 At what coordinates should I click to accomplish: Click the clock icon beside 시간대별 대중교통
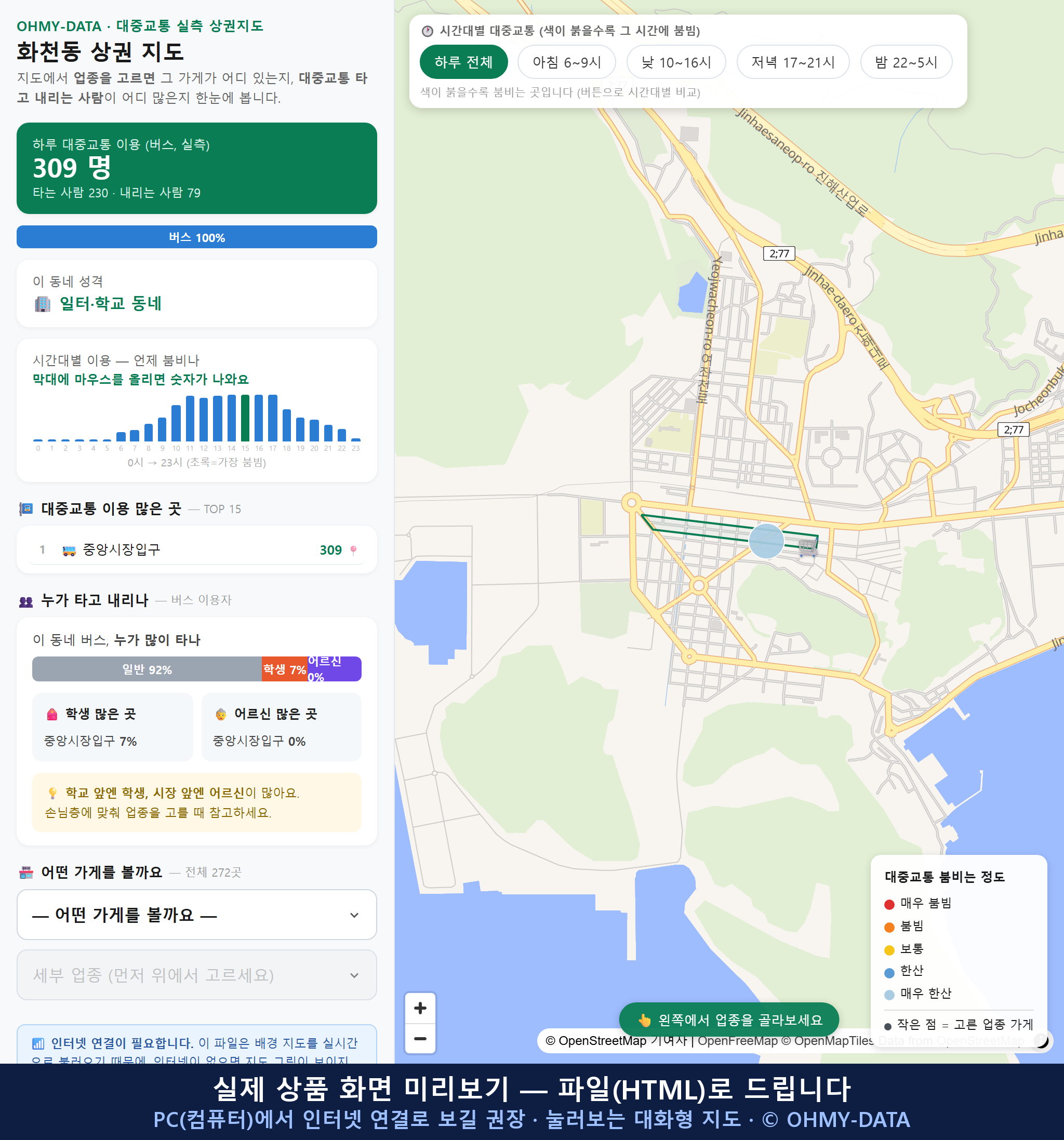click(428, 31)
